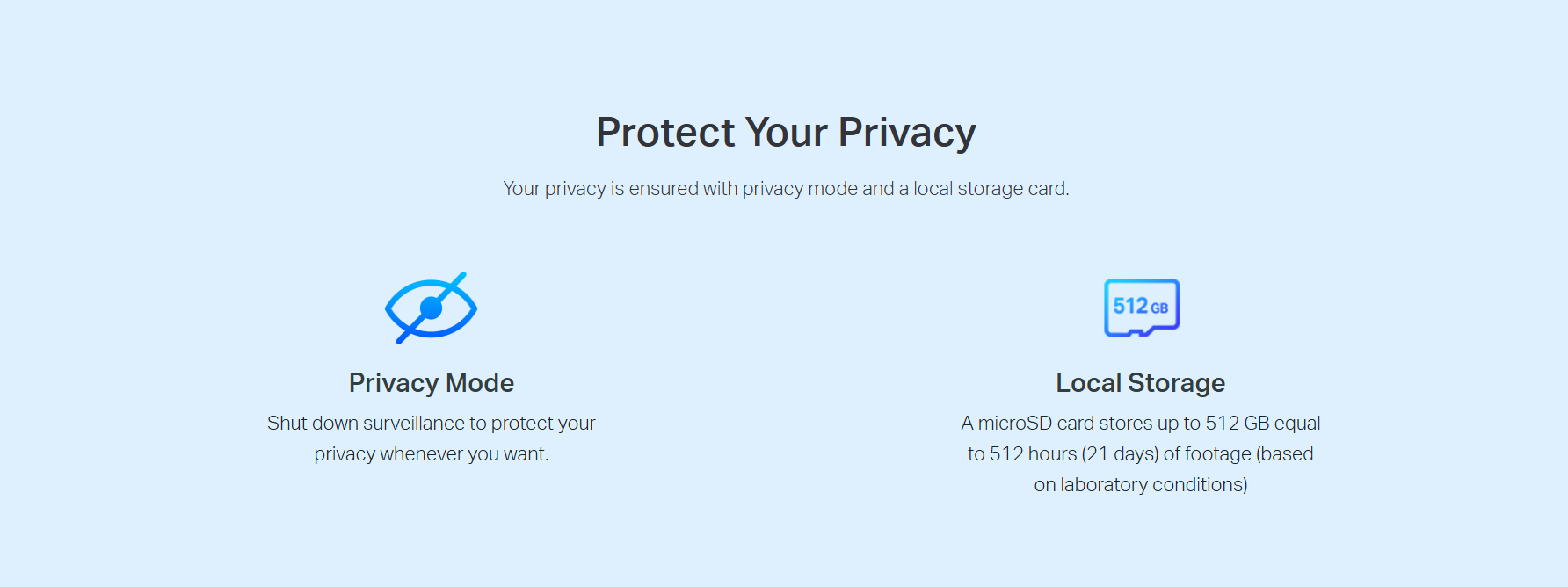Click the line "on laboratory conditions)"
1568x587 pixels.
(1140, 485)
